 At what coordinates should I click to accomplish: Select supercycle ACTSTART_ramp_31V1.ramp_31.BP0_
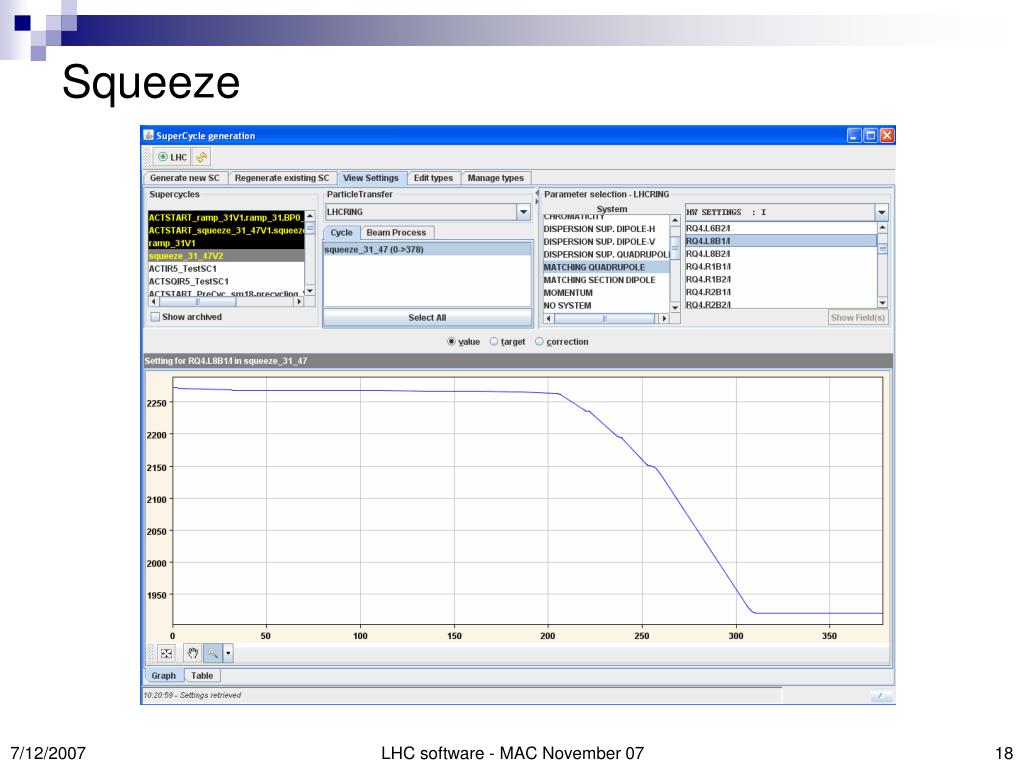coord(226,217)
